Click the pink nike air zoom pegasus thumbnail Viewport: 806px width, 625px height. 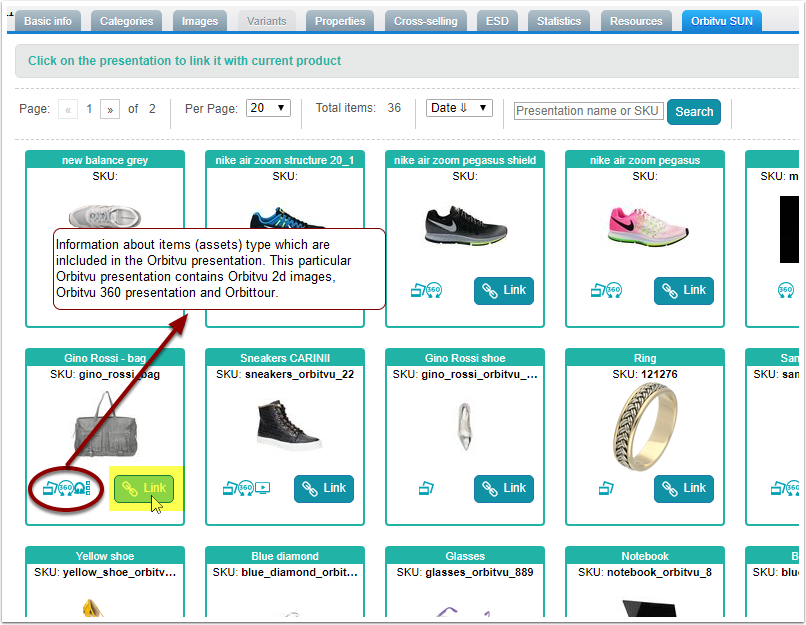pos(647,225)
